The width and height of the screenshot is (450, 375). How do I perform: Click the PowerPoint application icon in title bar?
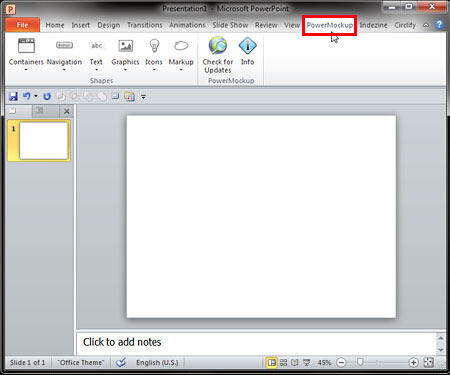click(11, 9)
